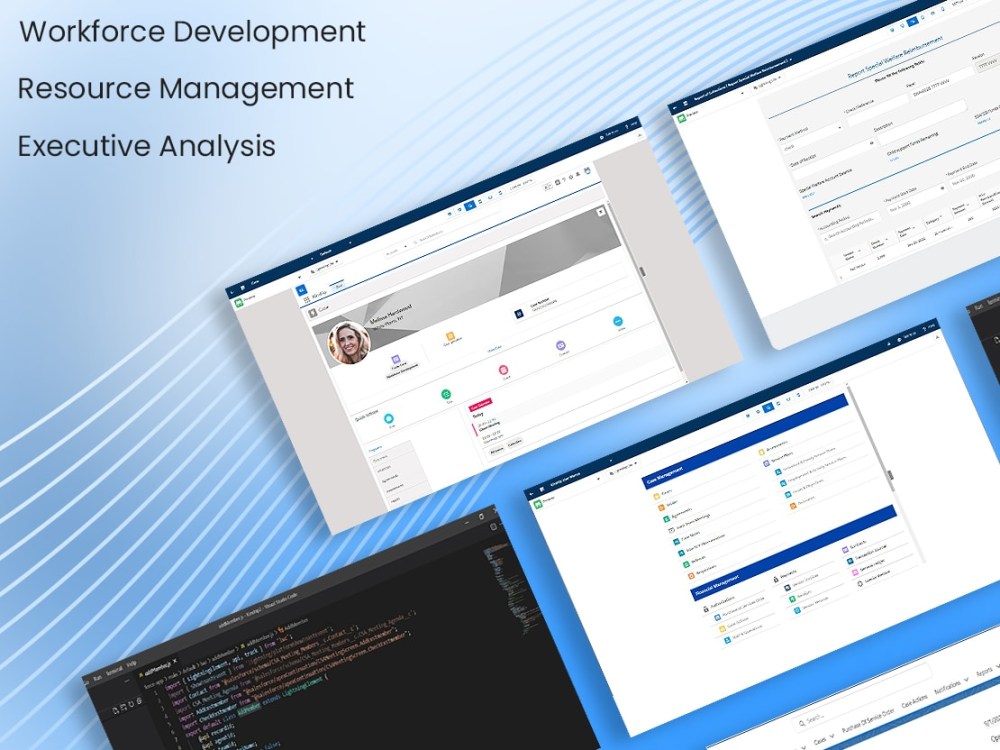Click the All Events button under today's meetings
This screenshot has width=1000, height=750.
pos(497,450)
